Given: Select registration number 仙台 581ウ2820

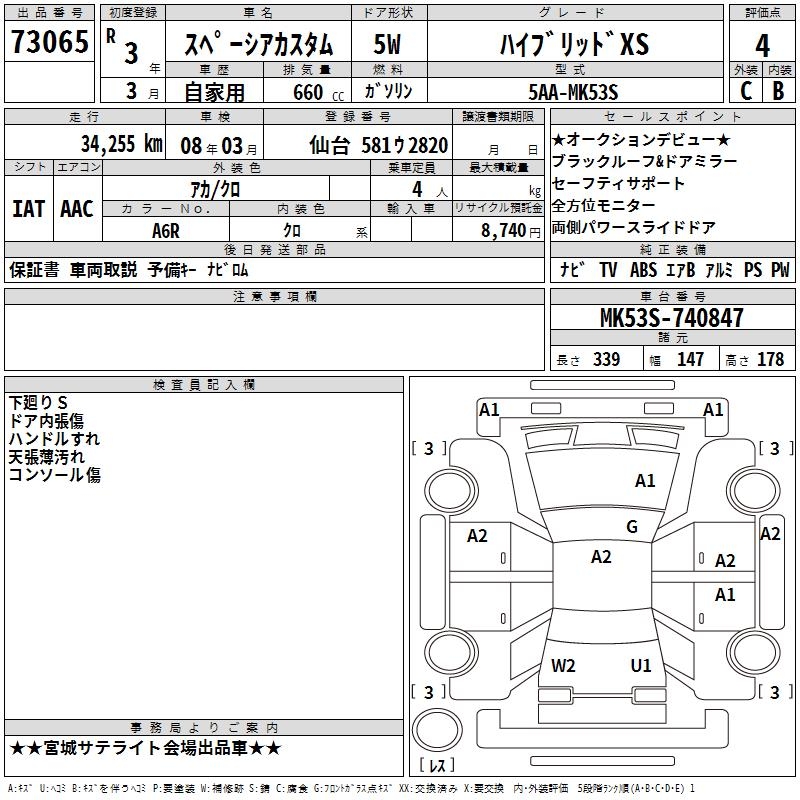Looking at the screenshot, I should coord(379,146).
